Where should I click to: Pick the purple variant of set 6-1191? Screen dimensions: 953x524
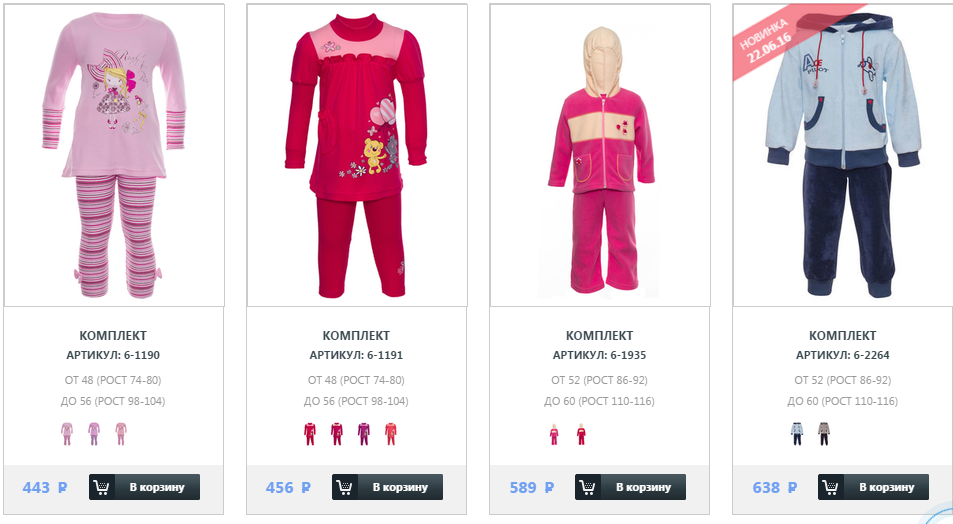click(x=363, y=433)
